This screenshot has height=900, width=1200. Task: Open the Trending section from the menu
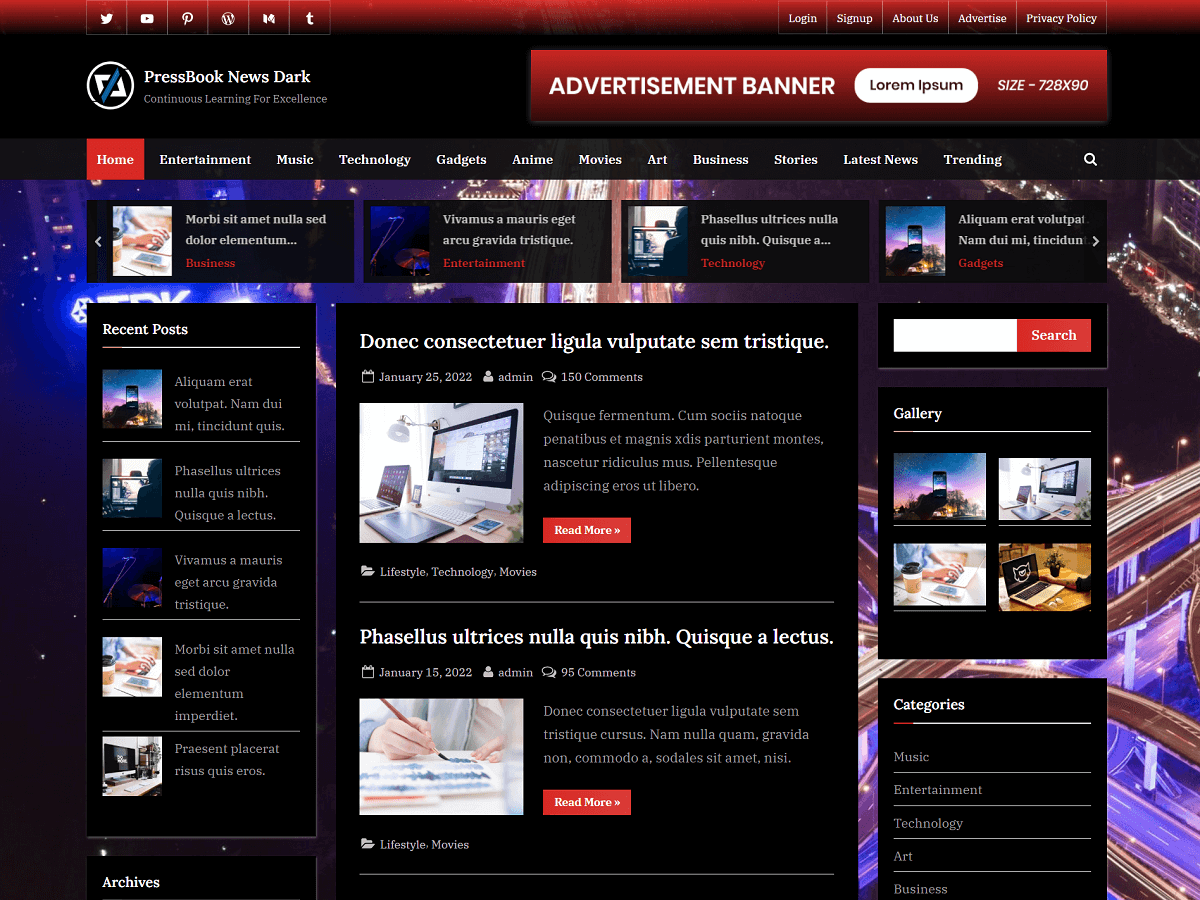[971, 159]
